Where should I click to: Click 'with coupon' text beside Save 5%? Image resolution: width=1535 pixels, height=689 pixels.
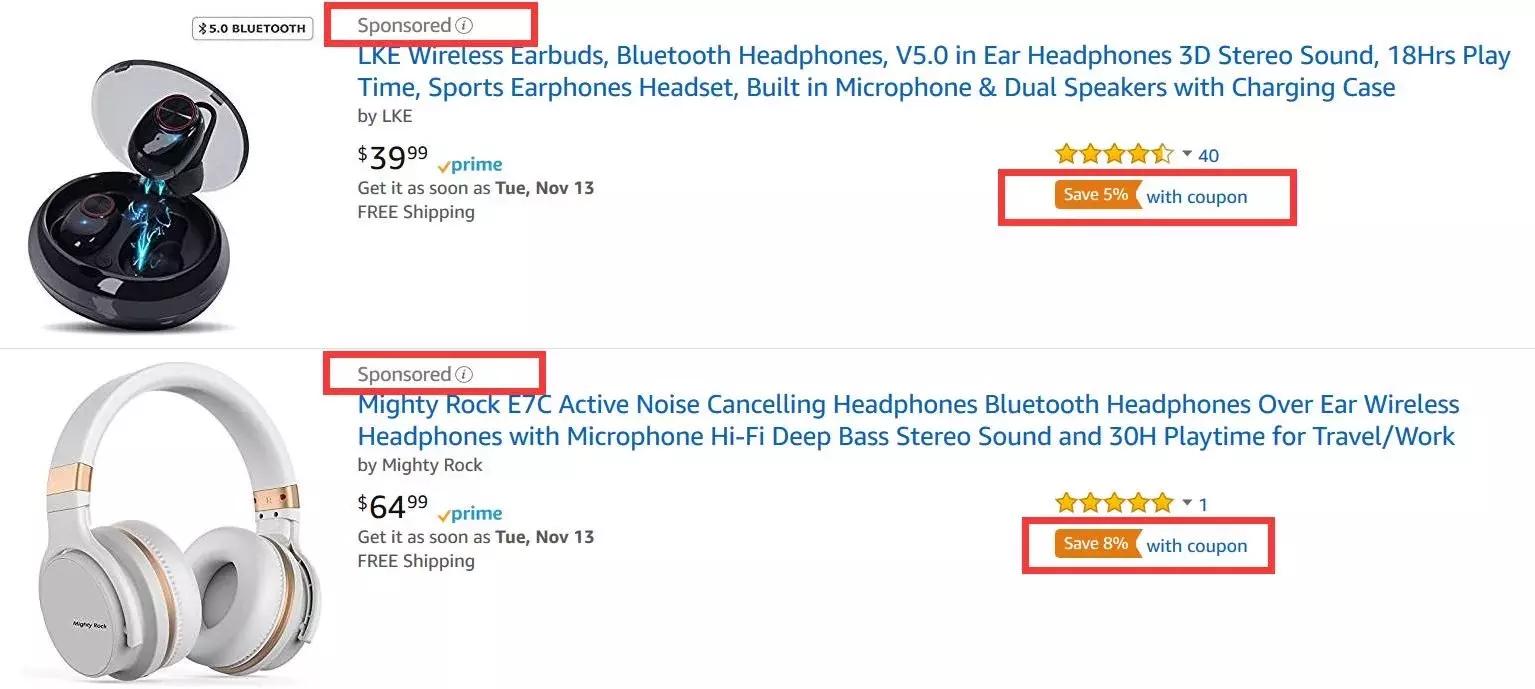[x=1197, y=197]
